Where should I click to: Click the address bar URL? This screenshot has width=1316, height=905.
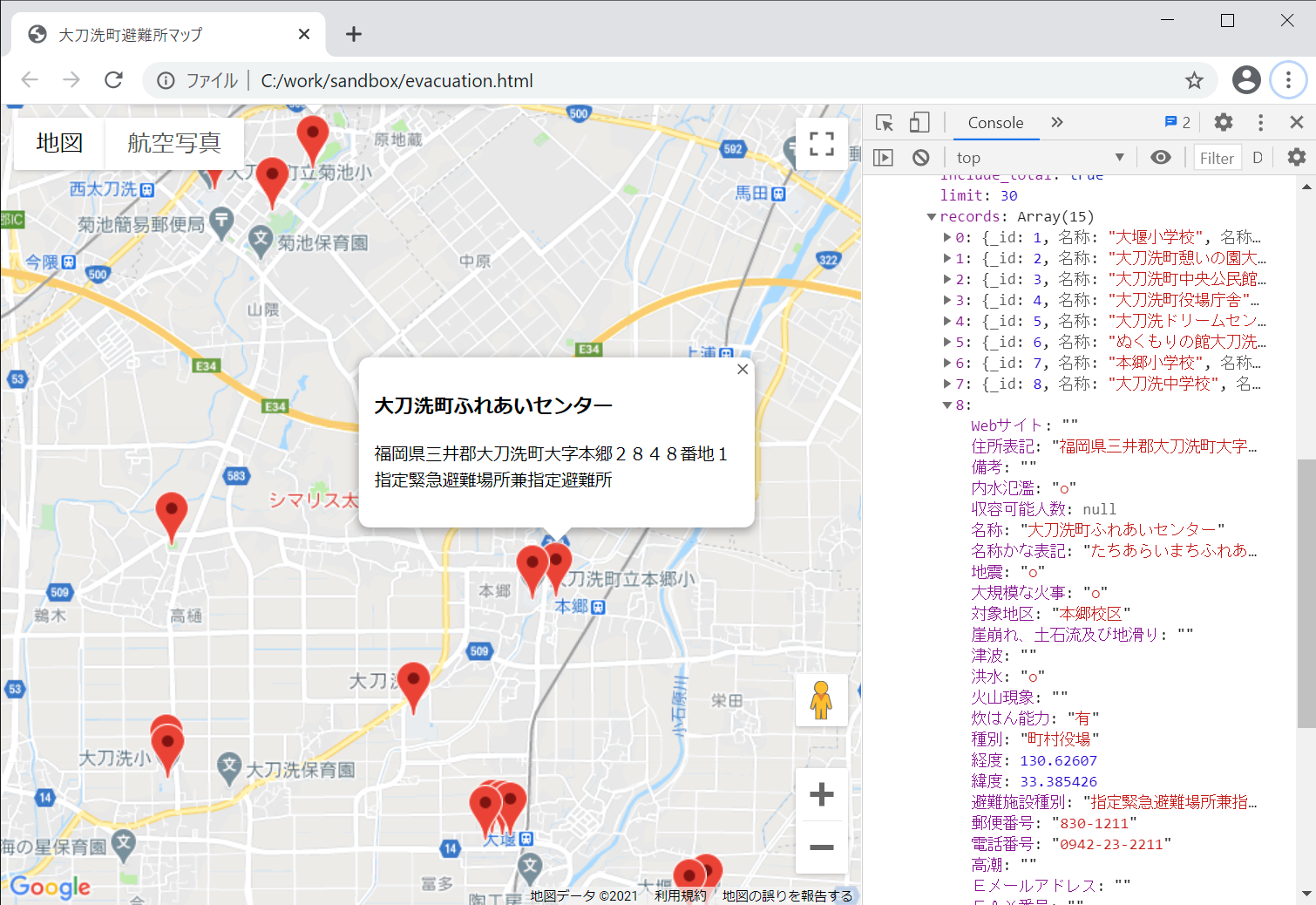coord(397,80)
